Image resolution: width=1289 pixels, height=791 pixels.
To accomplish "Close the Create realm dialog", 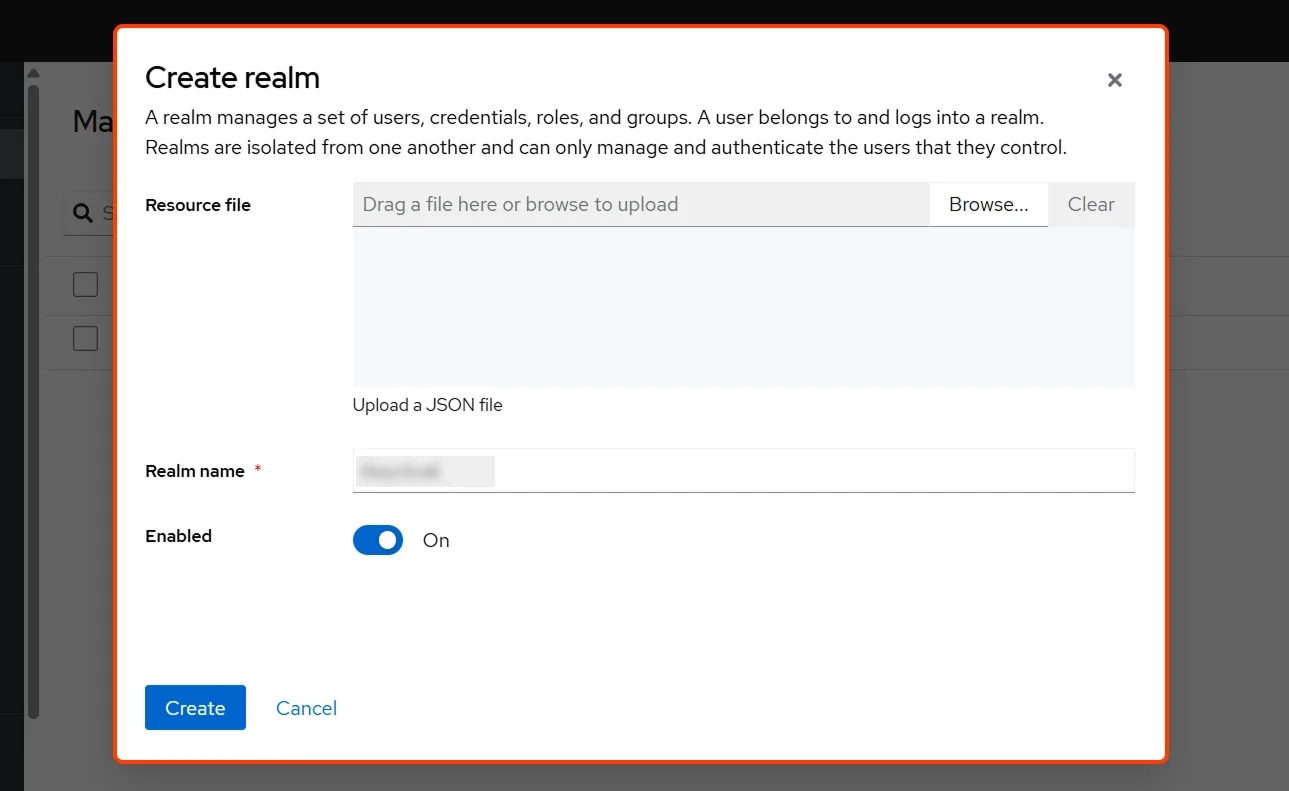I will [x=1115, y=80].
